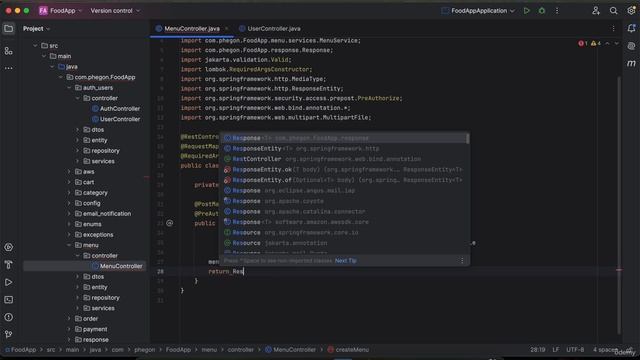Viewport: 640px width, 360px height.
Task: Select ResponseEntity.of completion suggestion
Action: tap(344, 180)
